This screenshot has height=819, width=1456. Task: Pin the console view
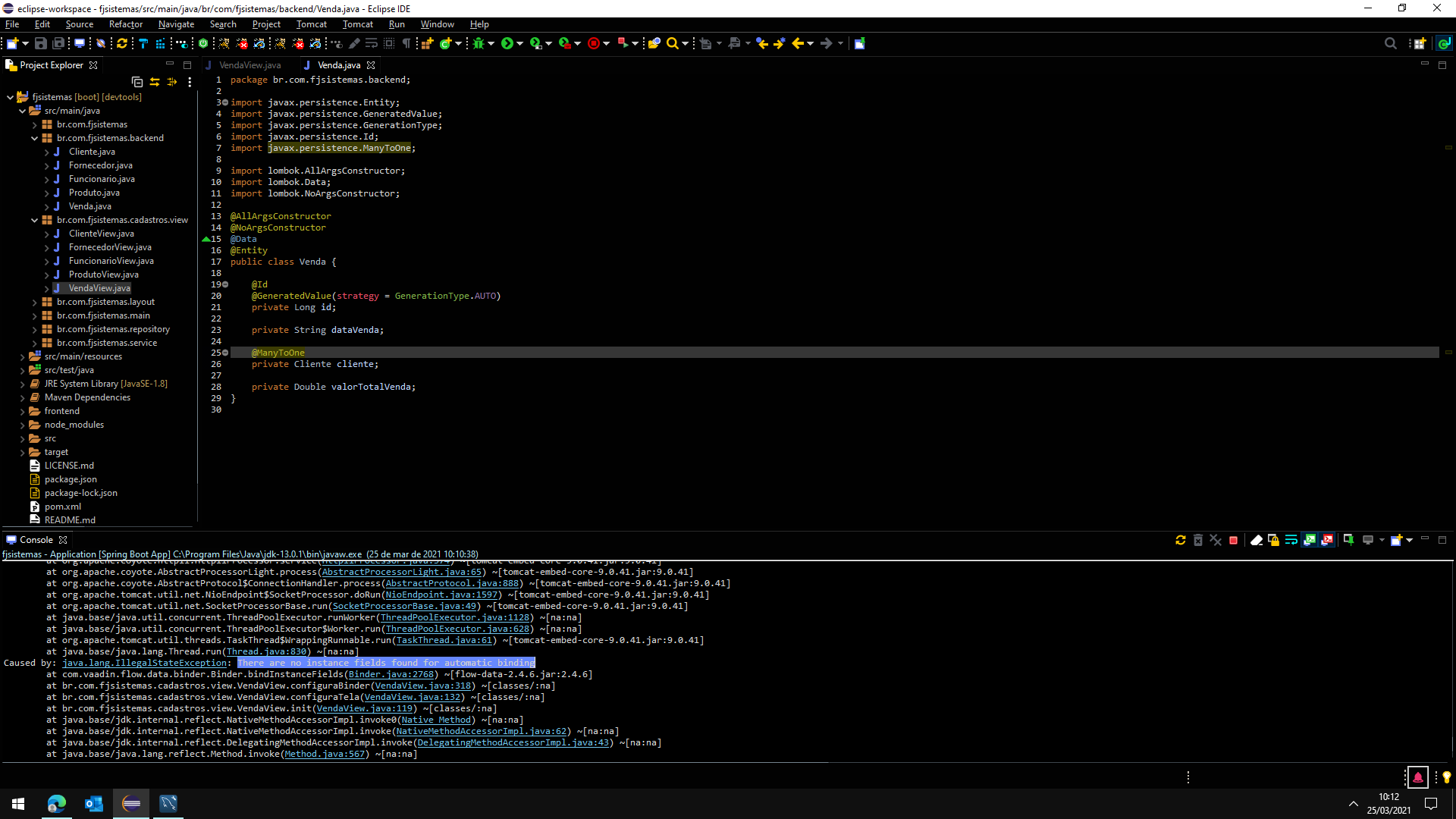1348,540
